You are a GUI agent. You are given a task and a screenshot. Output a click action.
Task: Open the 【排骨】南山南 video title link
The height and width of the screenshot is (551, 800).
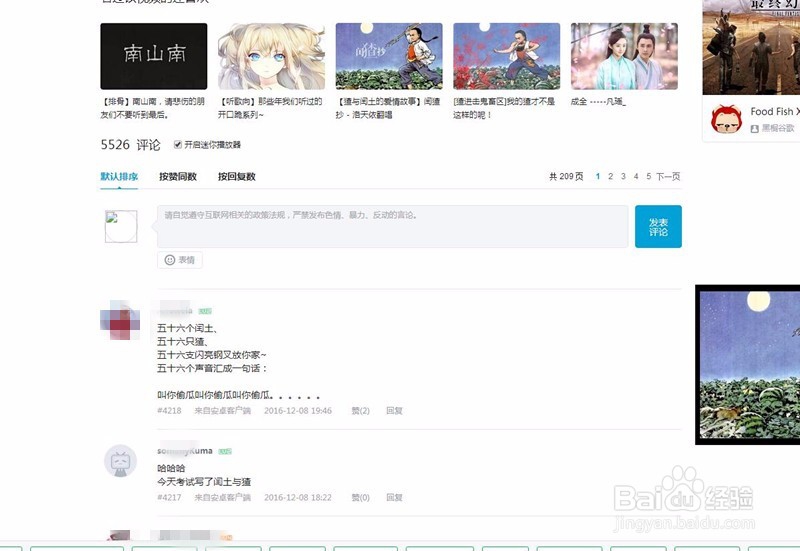(153, 108)
